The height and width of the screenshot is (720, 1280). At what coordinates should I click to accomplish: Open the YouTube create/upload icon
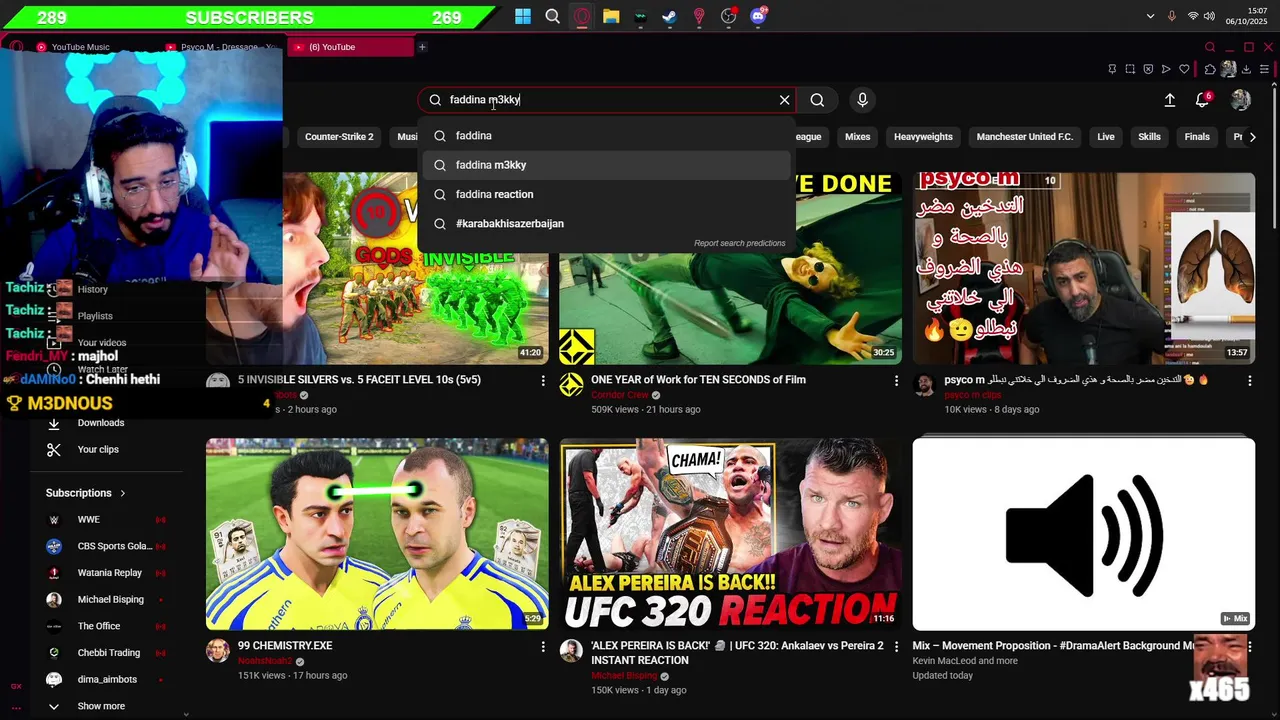point(1170,100)
